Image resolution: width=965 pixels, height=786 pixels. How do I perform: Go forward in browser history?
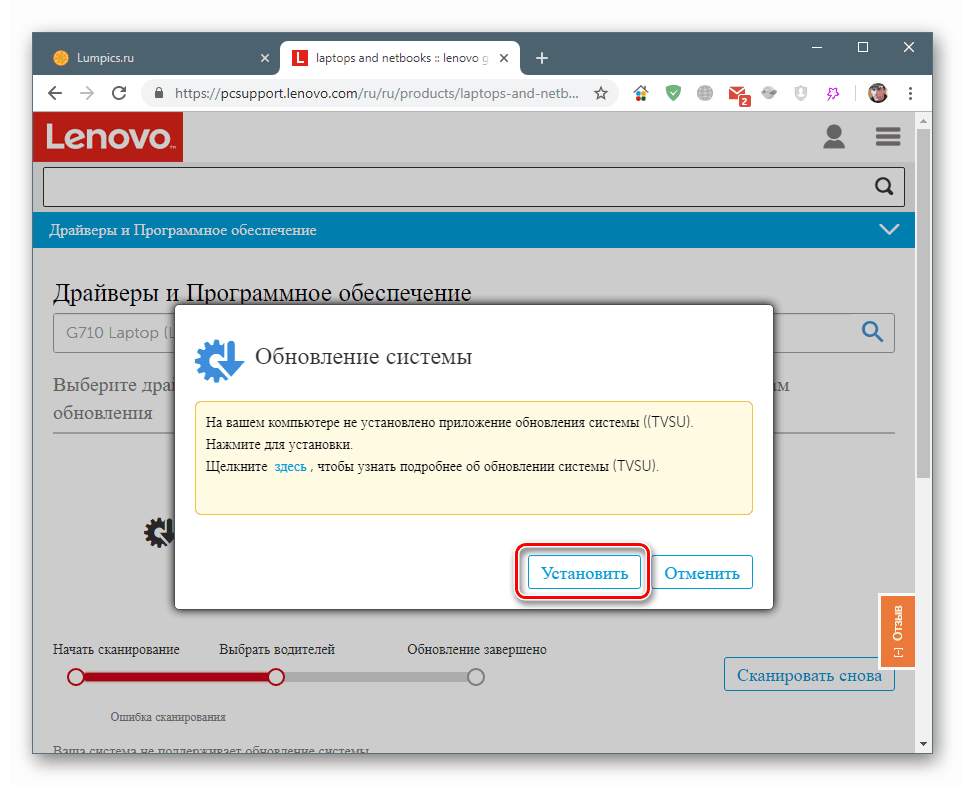(87, 93)
